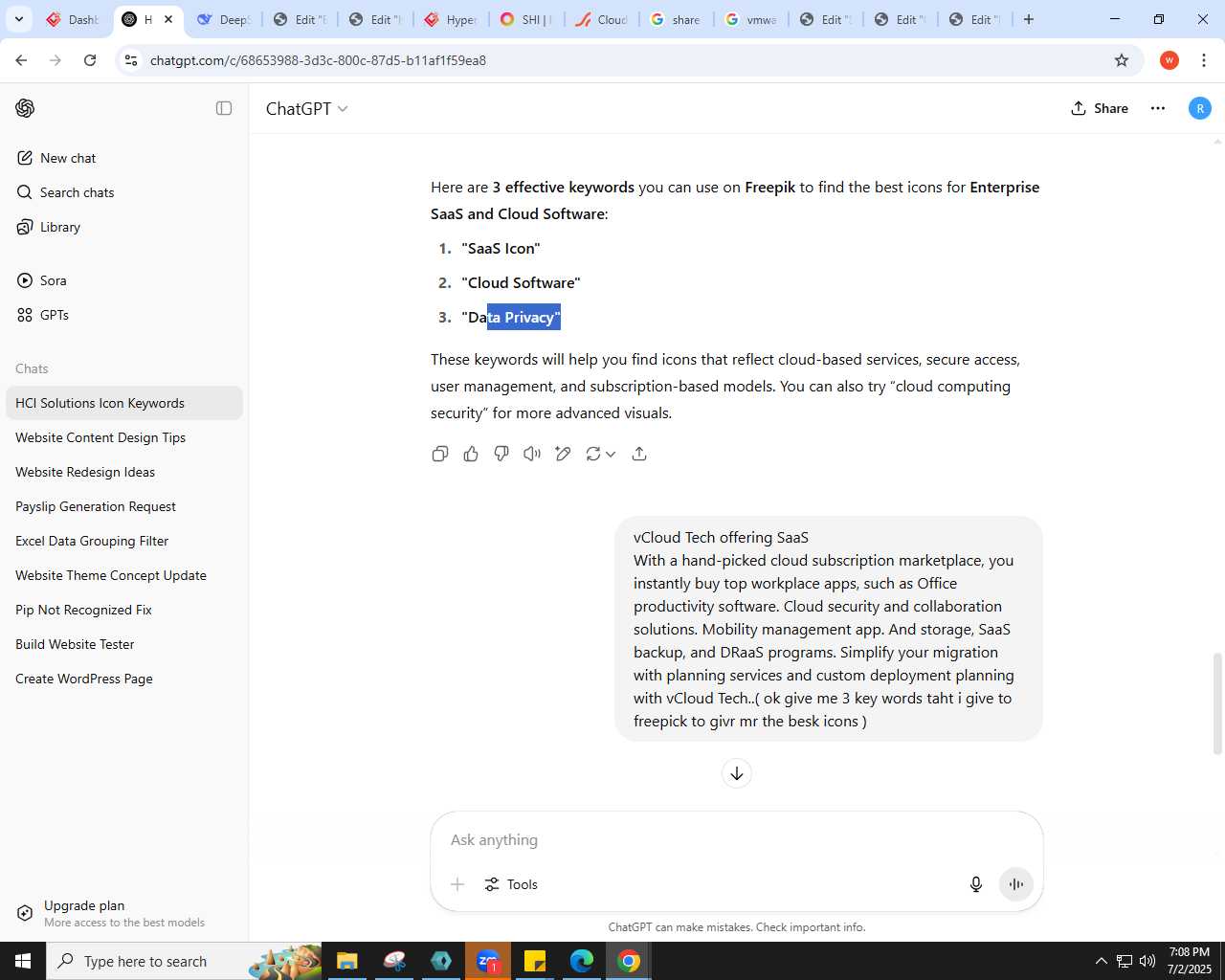Open Excel Data Grouping Filter chat
The height and width of the screenshot is (980, 1225).
pyautogui.click(x=124, y=541)
